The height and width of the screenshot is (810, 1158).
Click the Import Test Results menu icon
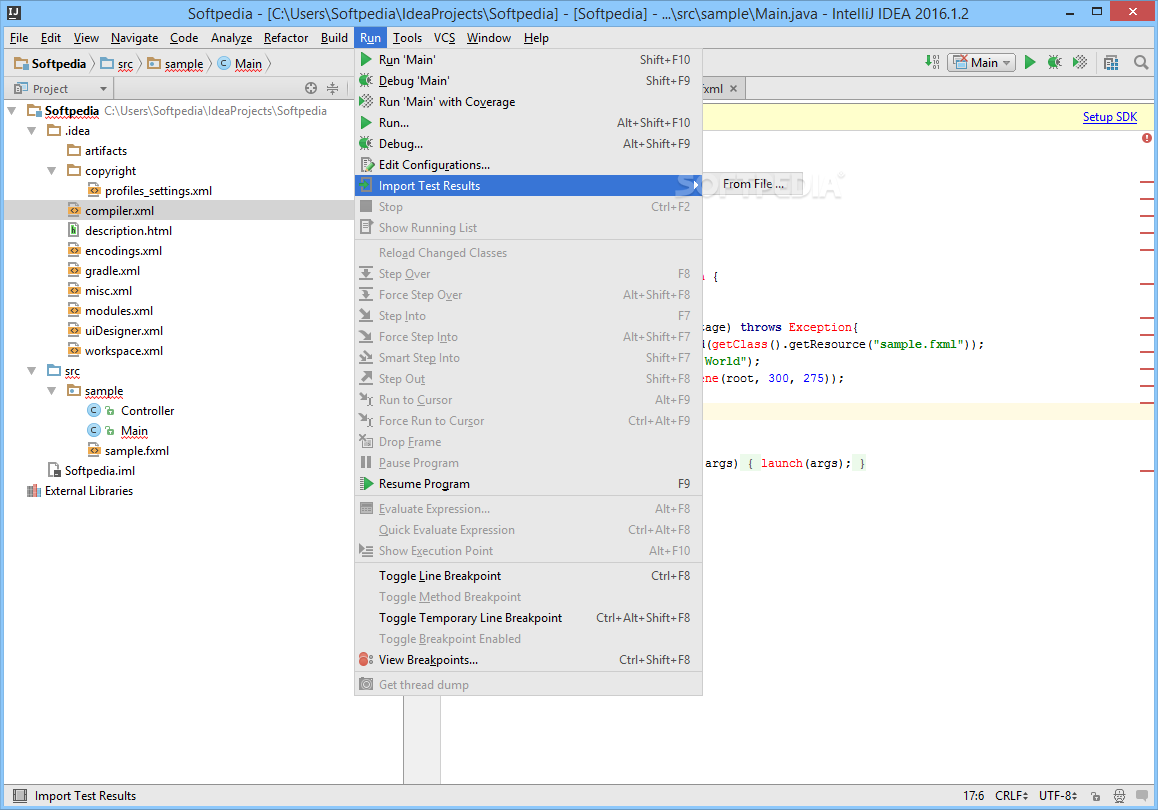366,185
